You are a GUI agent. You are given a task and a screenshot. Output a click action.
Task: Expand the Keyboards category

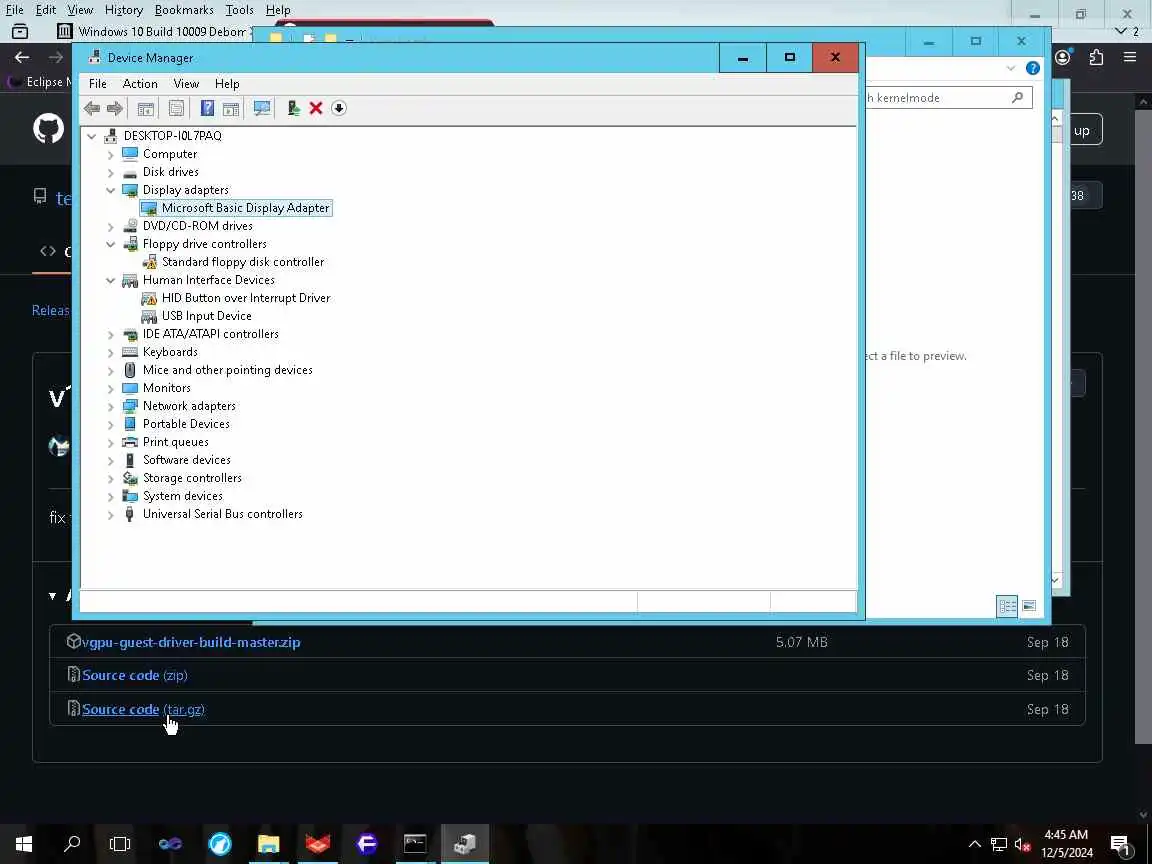click(110, 353)
